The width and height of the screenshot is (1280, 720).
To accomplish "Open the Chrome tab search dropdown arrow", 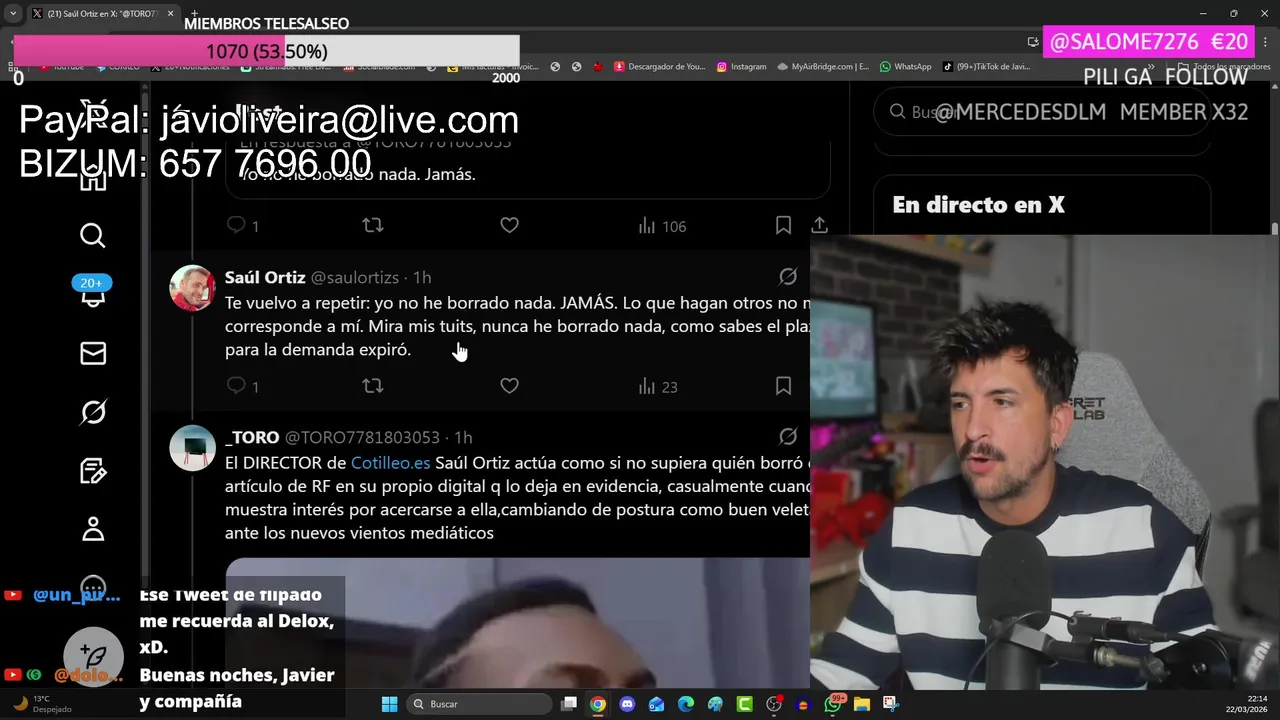I will (13, 14).
